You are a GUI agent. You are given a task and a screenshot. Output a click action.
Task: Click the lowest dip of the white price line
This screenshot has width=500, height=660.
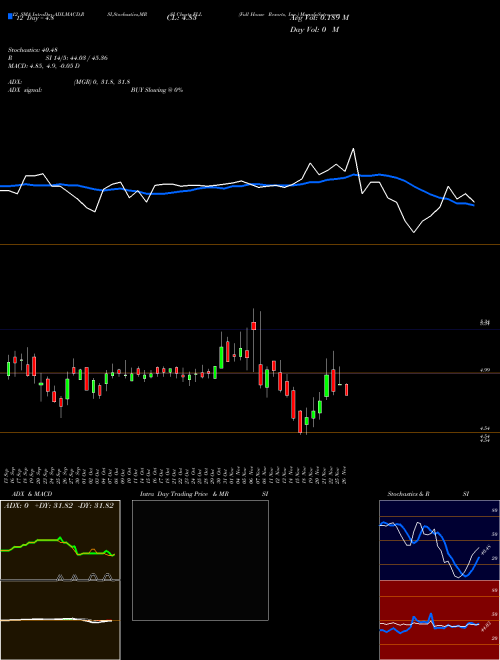414,232
